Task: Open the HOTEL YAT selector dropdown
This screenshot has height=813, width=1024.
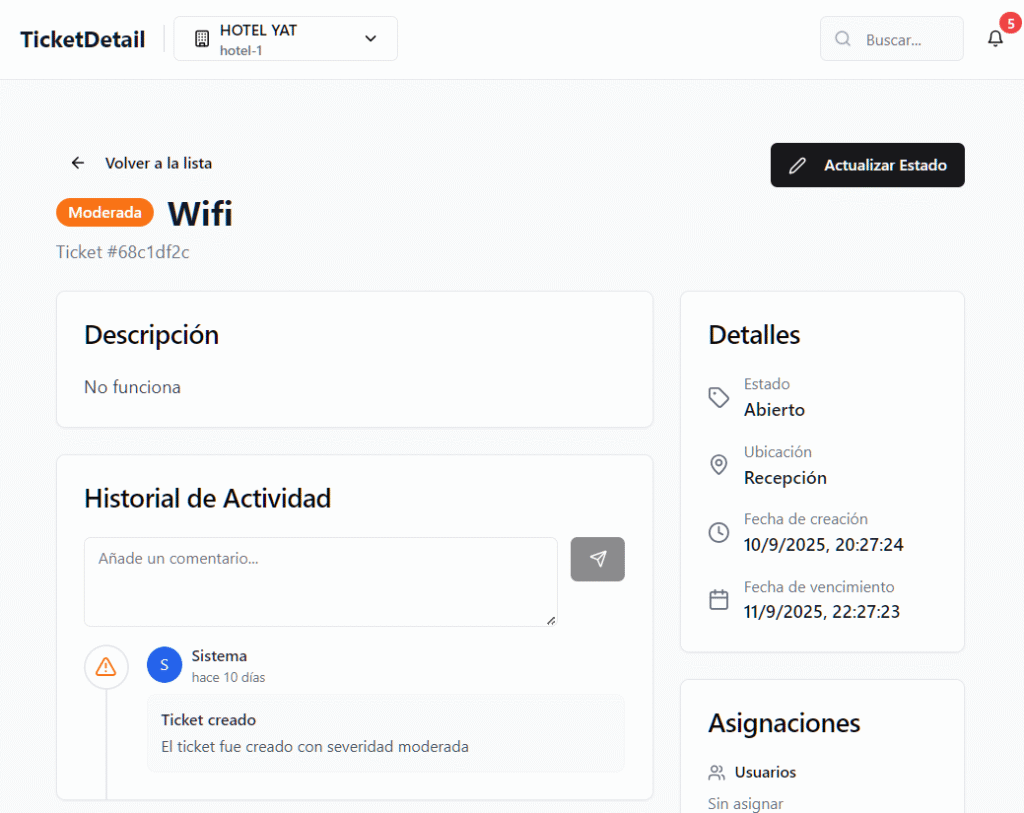Action: pyautogui.click(x=285, y=39)
